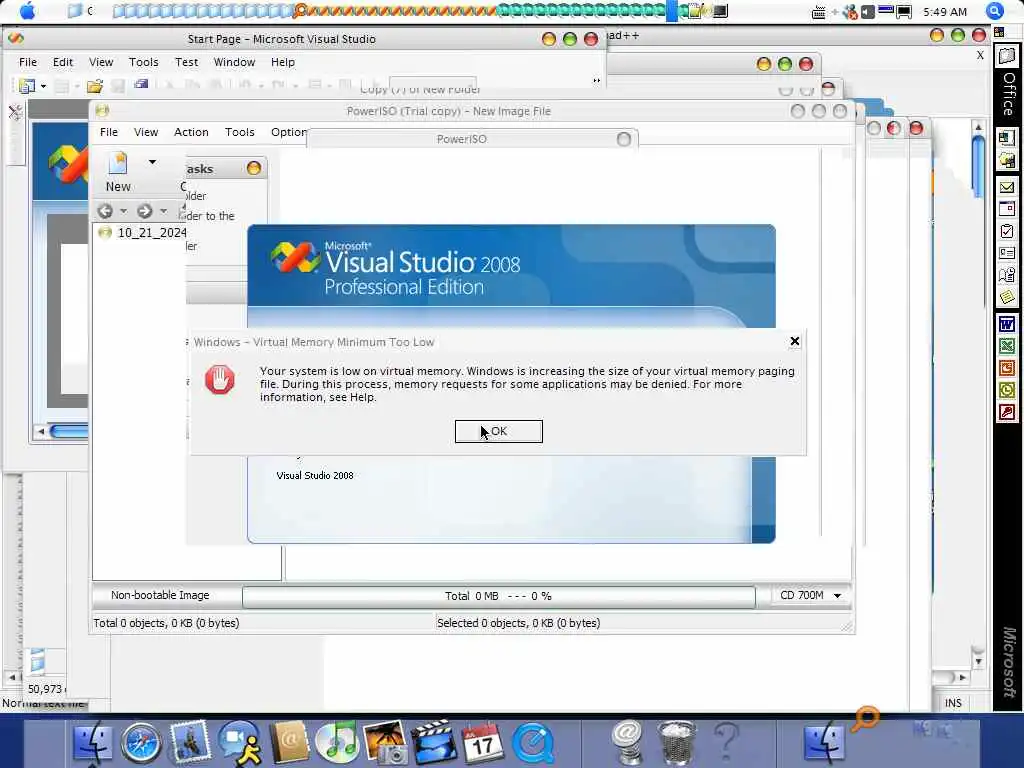1024x768 pixels.
Task: Open the Window menu in Visual Studio
Action: click(234, 62)
